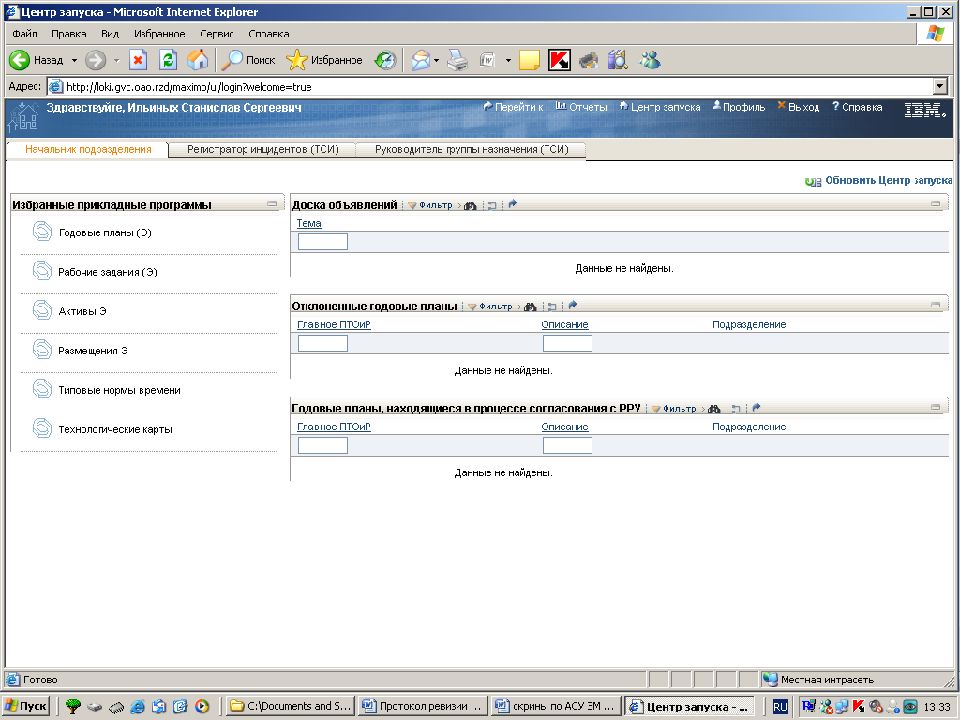Click Описание filter field in Отклоненные годовые планы
Screen dimensions: 960x720
(568, 343)
